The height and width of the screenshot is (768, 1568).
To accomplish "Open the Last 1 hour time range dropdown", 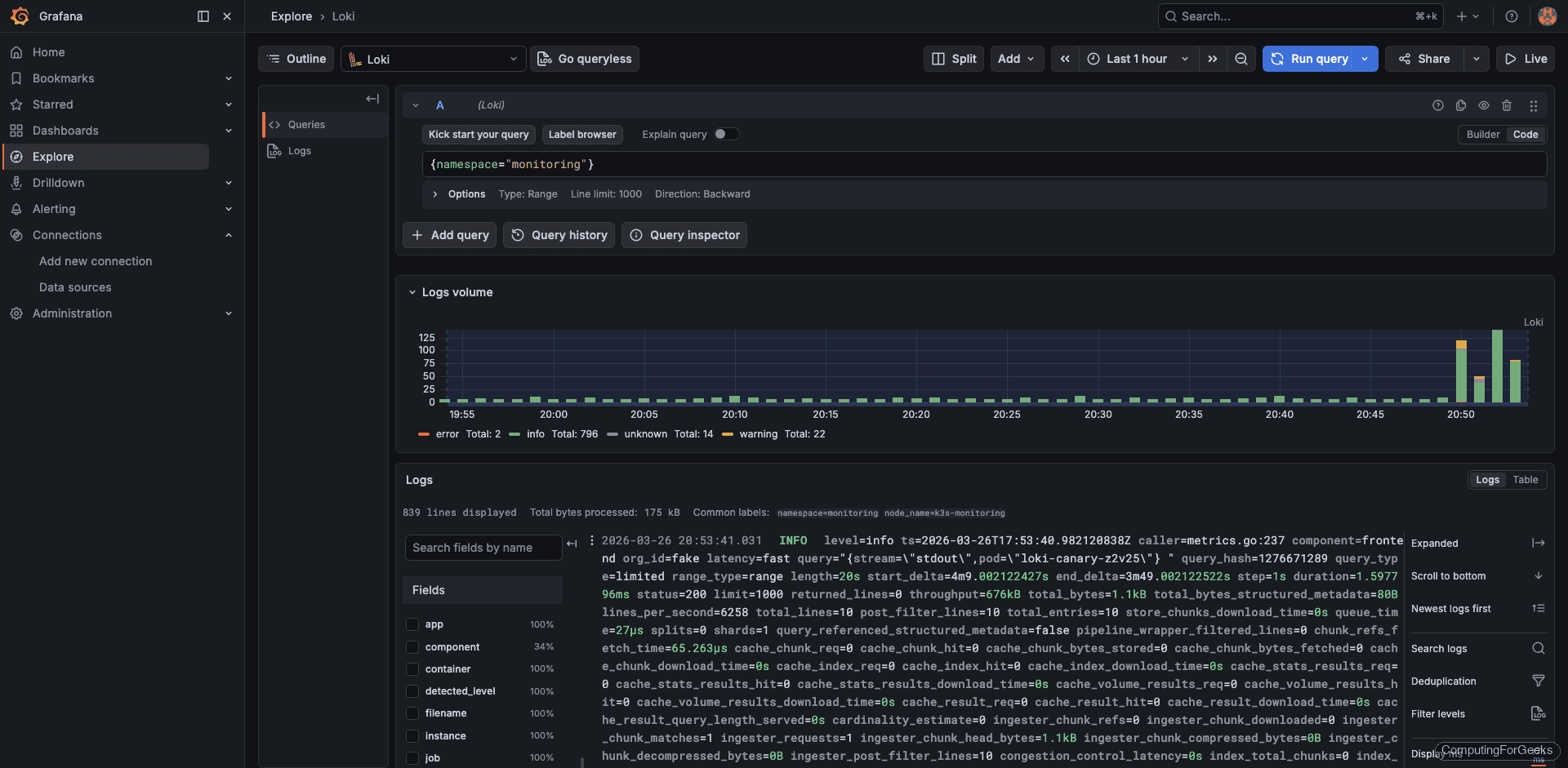I will (x=1136, y=58).
